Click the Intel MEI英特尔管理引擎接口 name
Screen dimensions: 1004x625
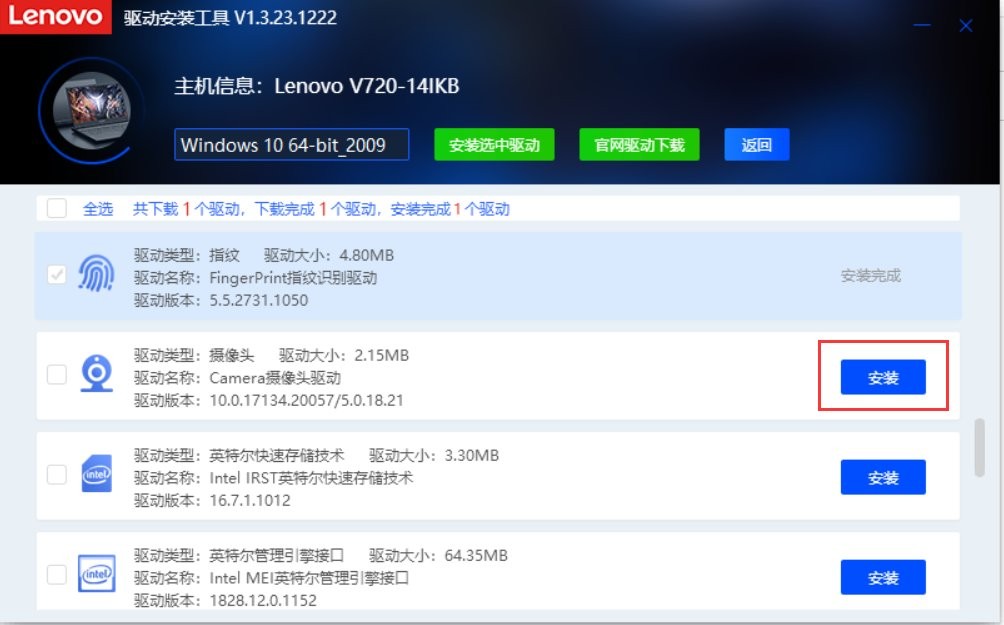pos(309,578)
